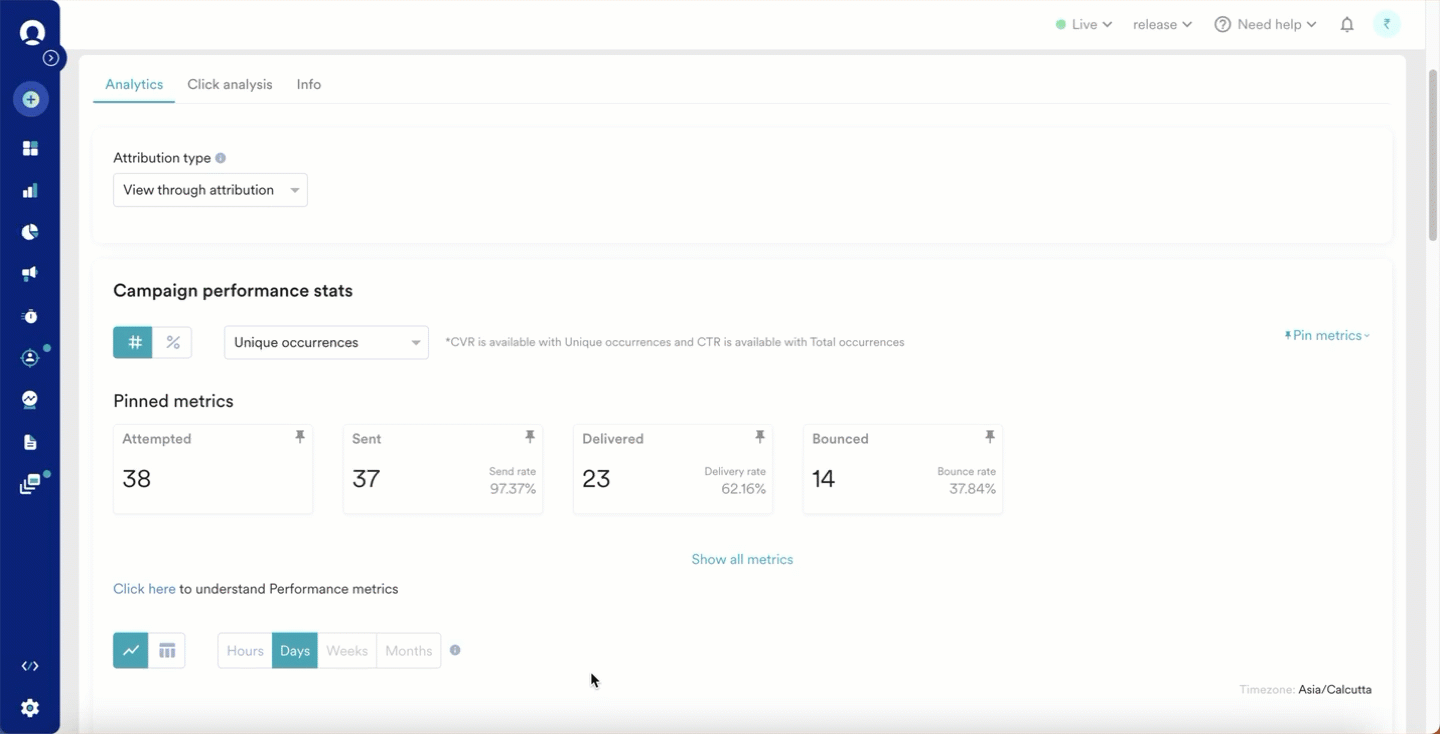Click the Send rate 97.37% value
1440x734 pixels.
click(513, 489)
